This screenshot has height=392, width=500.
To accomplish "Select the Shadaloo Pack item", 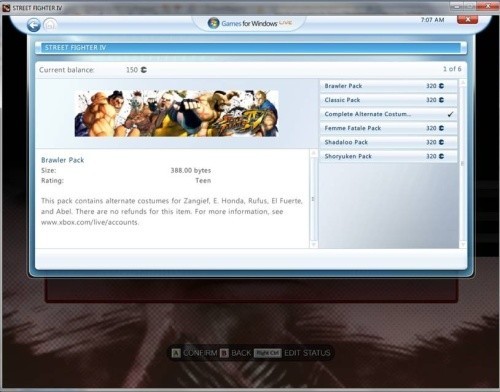I will pyautogui.click(x=389, y=142).
